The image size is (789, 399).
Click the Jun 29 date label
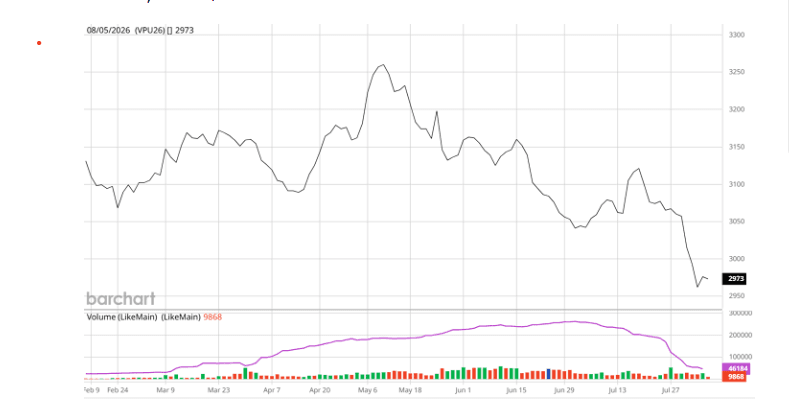(x=564, y=390)
